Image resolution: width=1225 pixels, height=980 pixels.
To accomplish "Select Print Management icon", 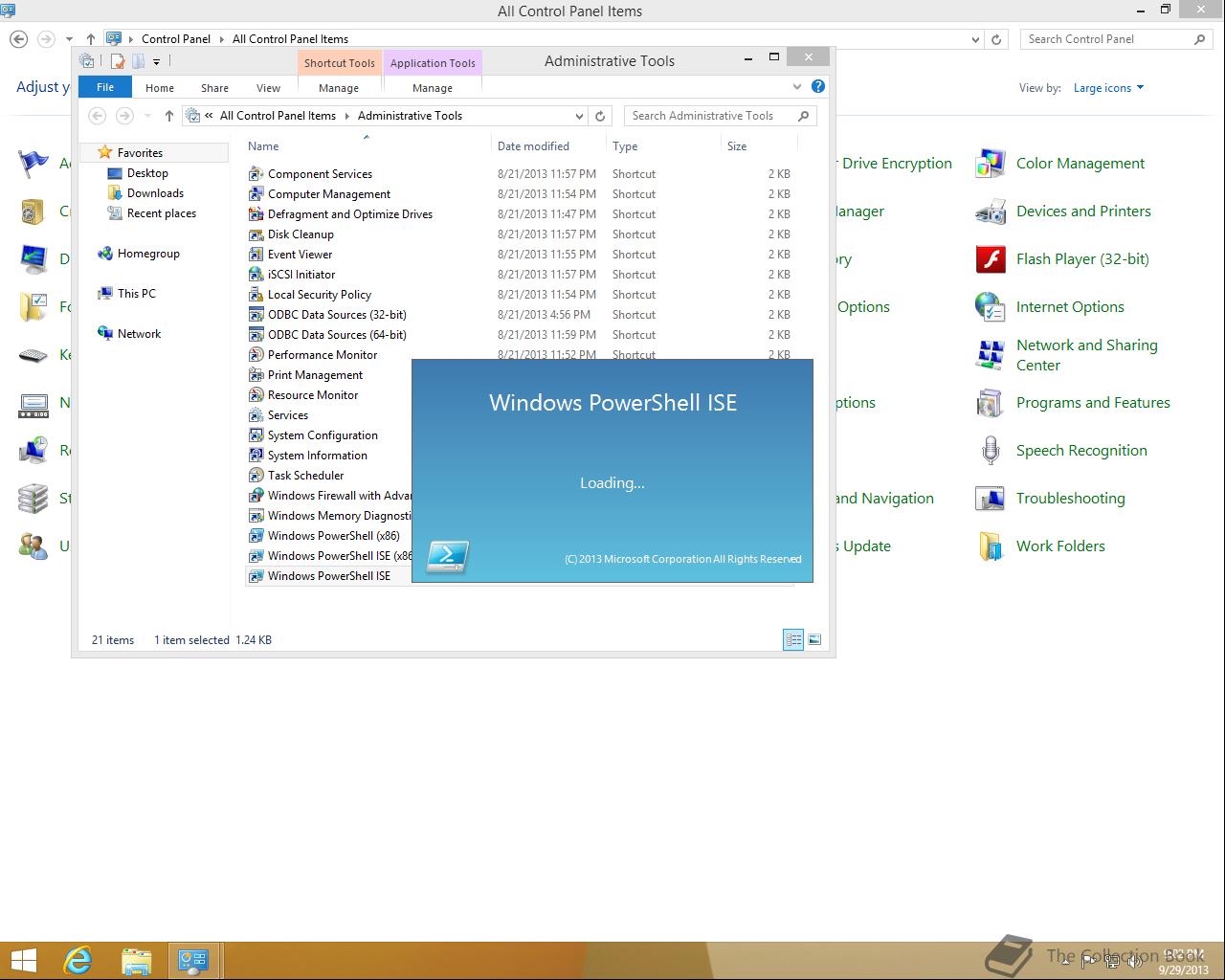I will coord(256,375).
